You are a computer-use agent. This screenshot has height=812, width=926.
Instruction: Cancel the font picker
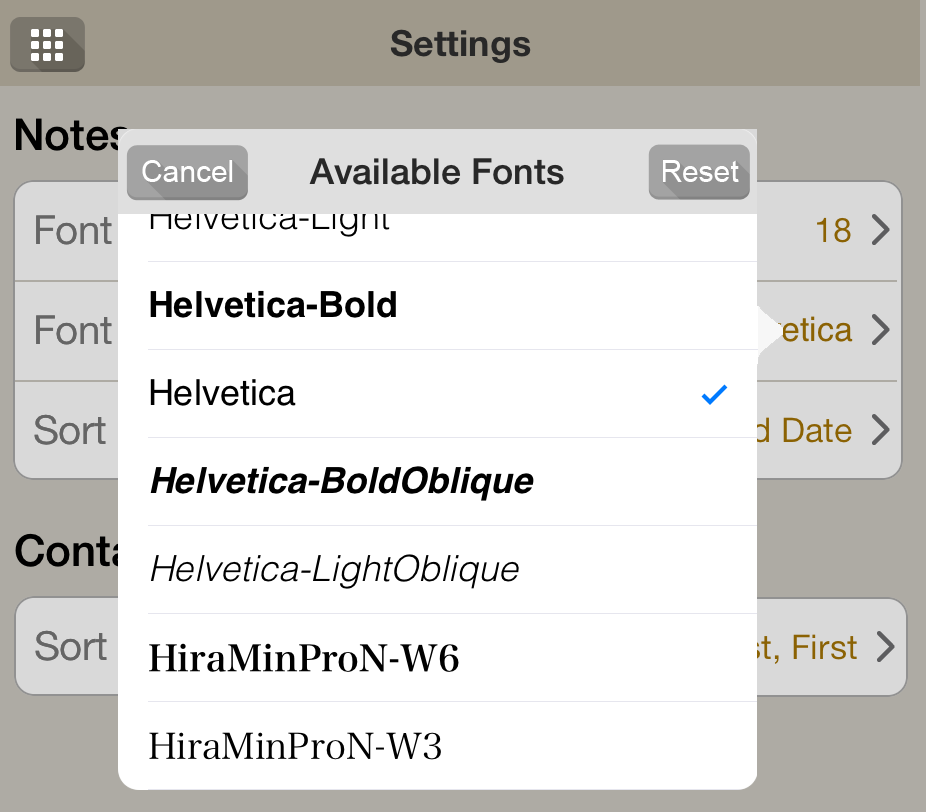pos(187,172)
